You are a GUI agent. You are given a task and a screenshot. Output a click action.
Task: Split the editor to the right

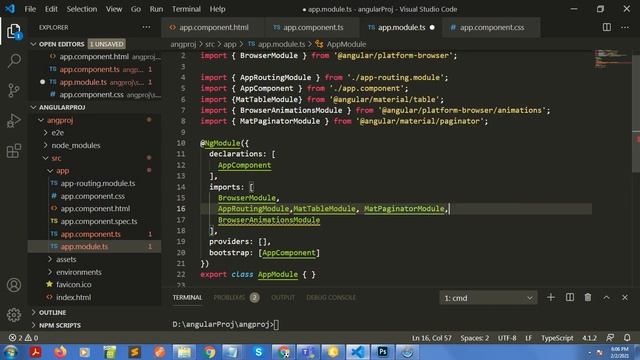coord(607,27)
